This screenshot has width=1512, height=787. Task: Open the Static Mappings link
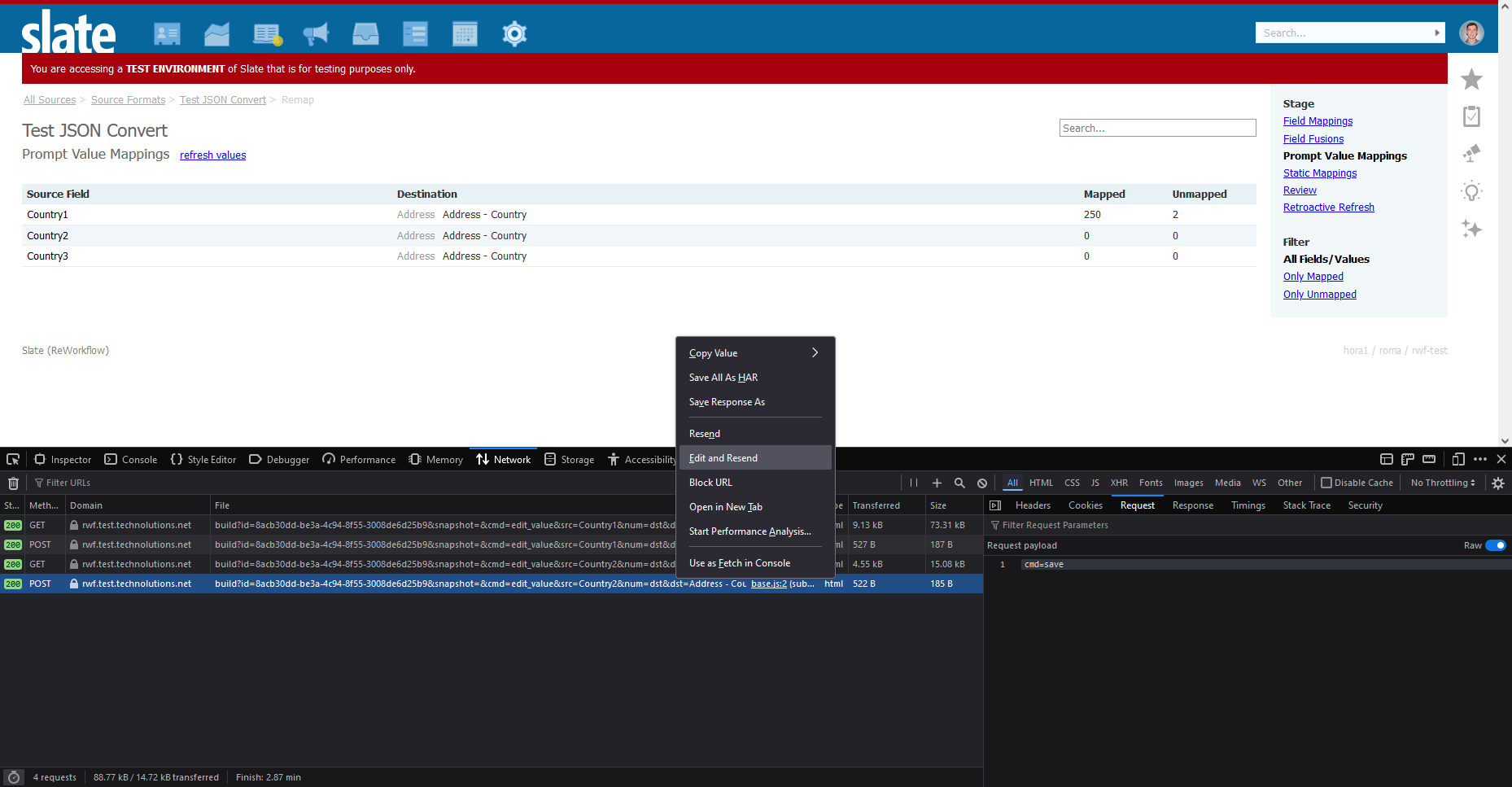click(x=1320, y=173)
